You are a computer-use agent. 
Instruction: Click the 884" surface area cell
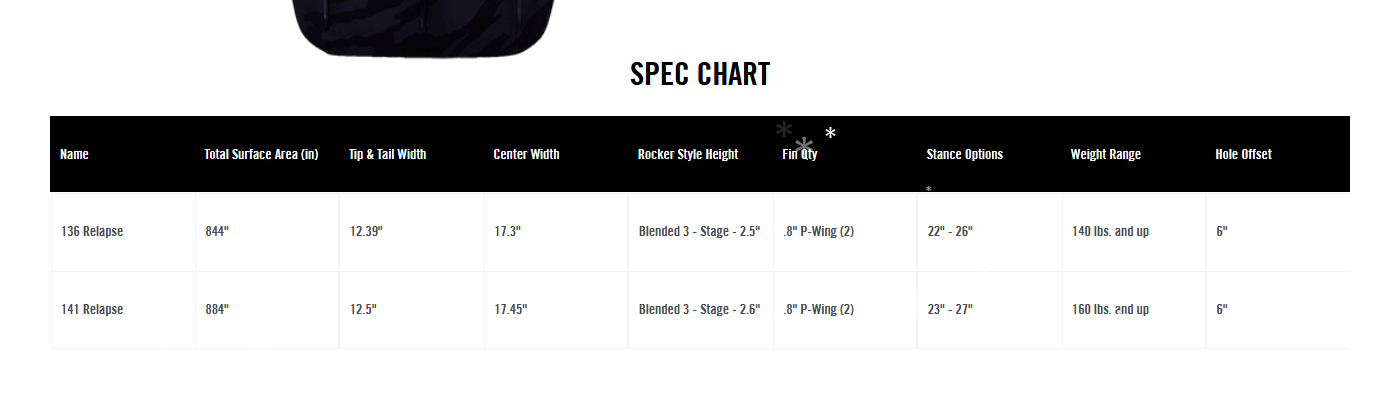(217, 309)
